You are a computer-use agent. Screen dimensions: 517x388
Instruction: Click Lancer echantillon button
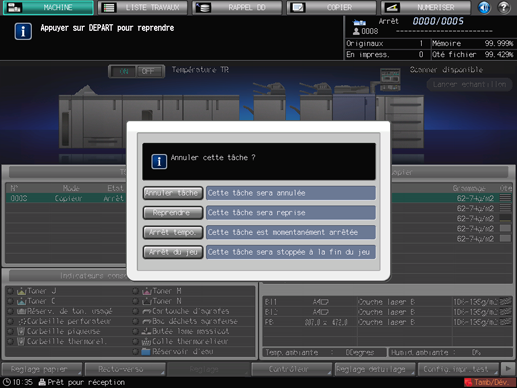(469, 84)
